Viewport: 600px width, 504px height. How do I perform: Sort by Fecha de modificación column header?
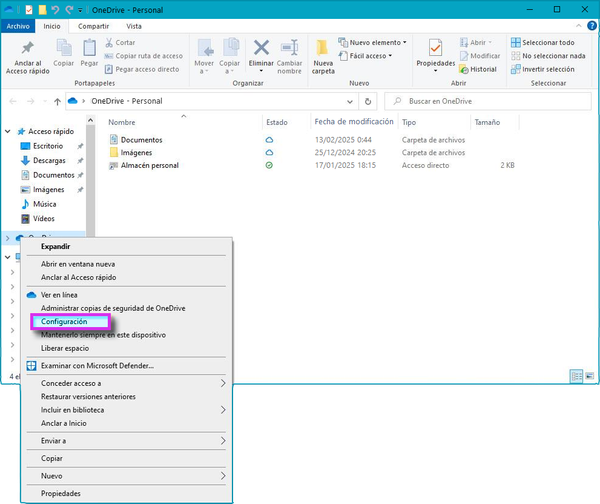354,122
